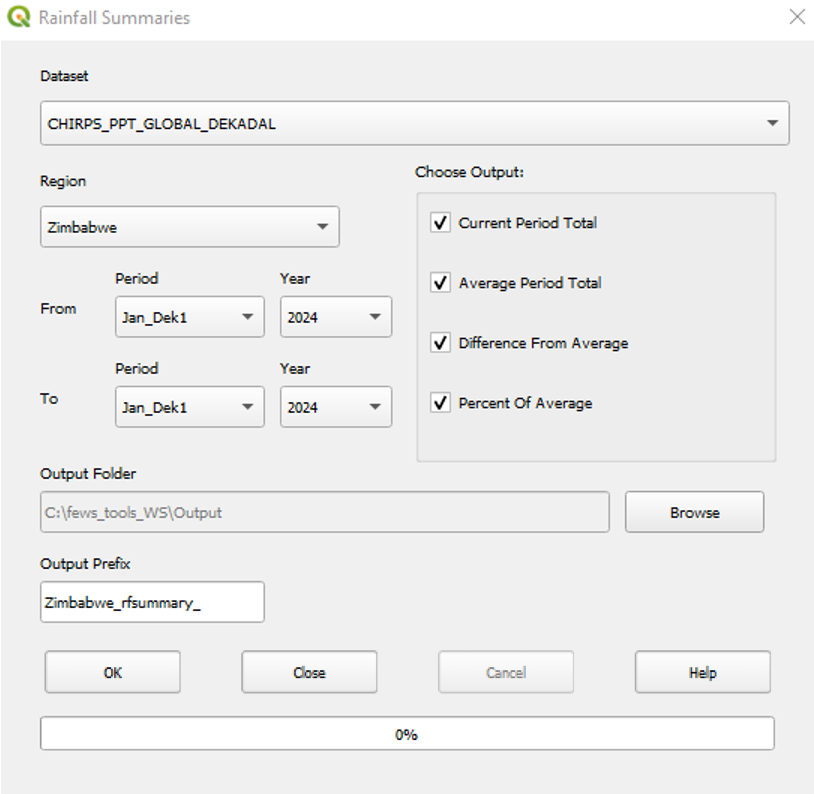Click the QGIS logo in title bar
Image resolution: width=814 pixels, height=794 pixels.
pos(20,18)
